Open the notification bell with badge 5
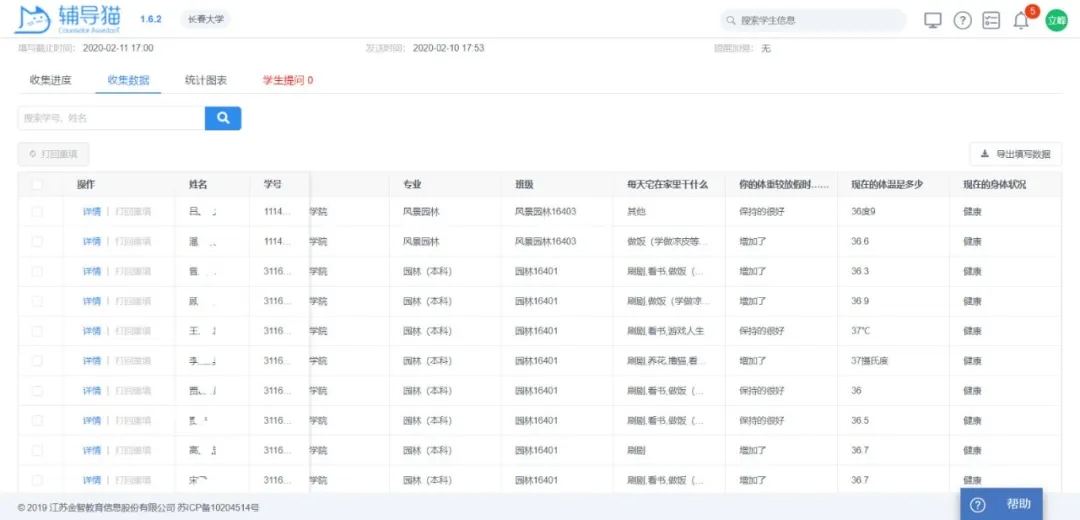The height and width of the screenshot is (520, 1080). pos(1021,21)
